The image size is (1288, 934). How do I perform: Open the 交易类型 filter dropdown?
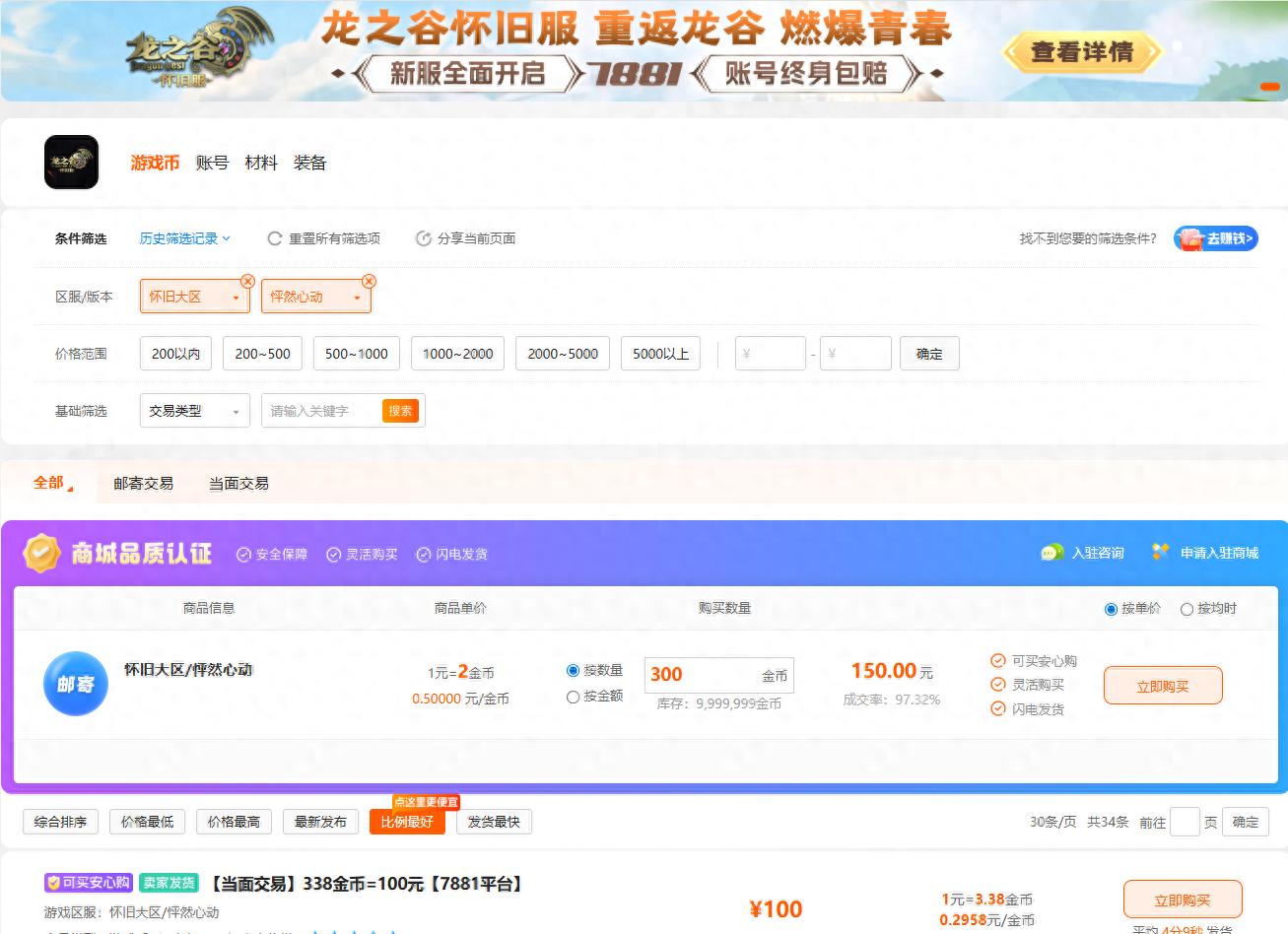tap(194, 410)
